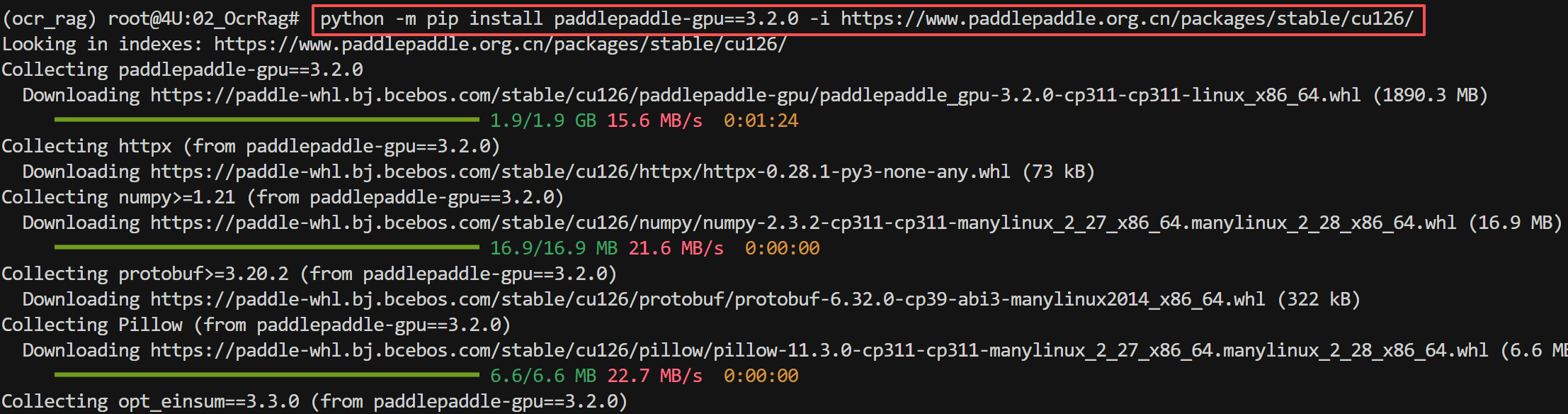Viewport: 1568px width, 414px height.
Task: Click the '1.9/1.9 GB' size value
Action: [543, 121]
